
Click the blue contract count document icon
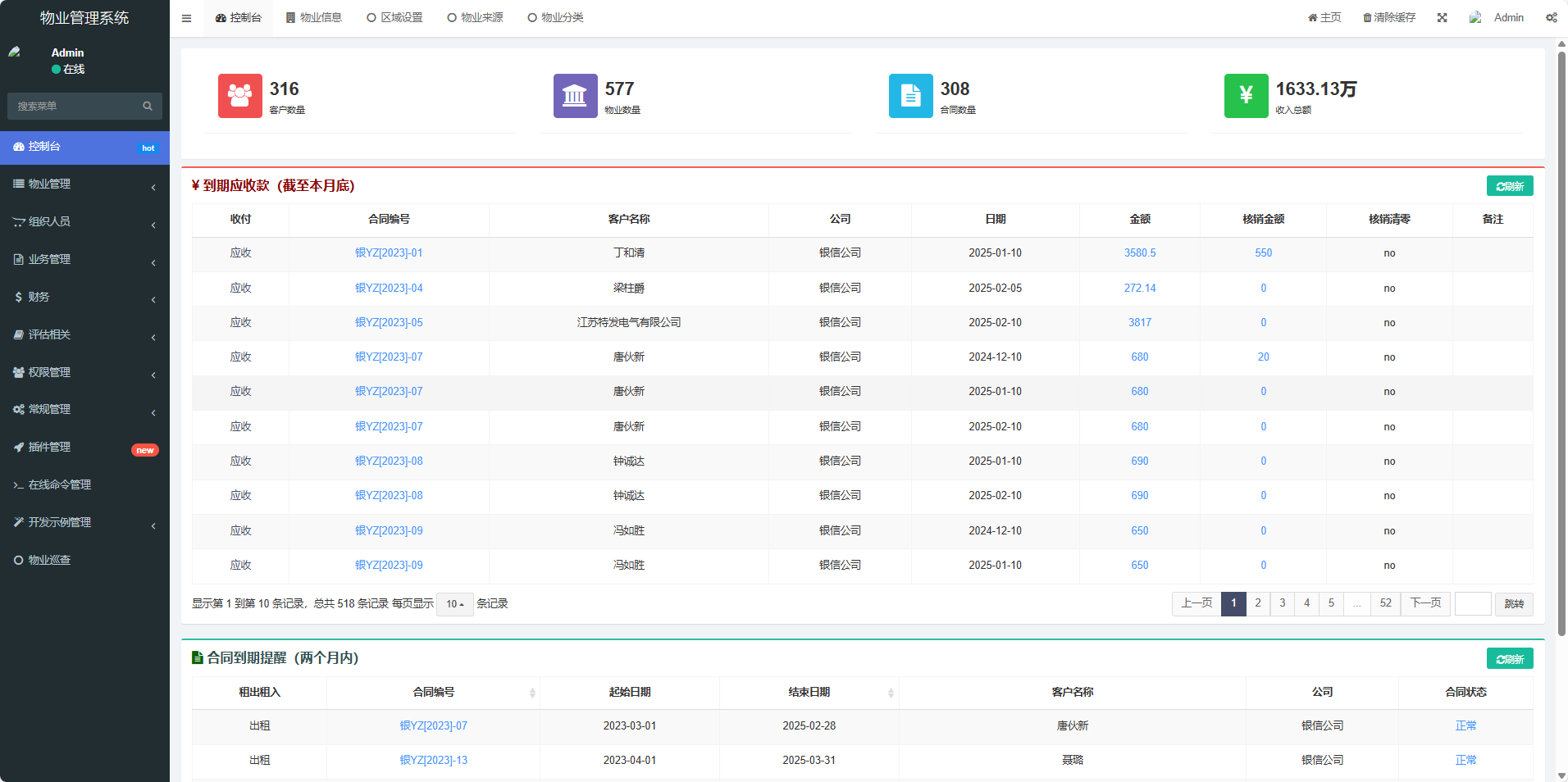click(x=911, y=96)
